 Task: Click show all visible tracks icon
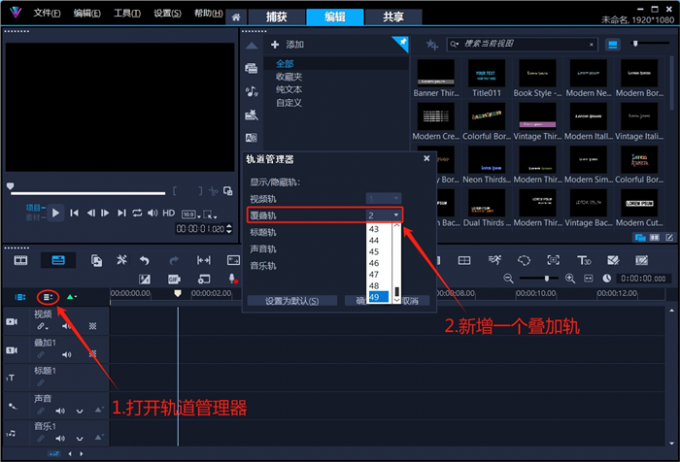click(x=20, y=297)
